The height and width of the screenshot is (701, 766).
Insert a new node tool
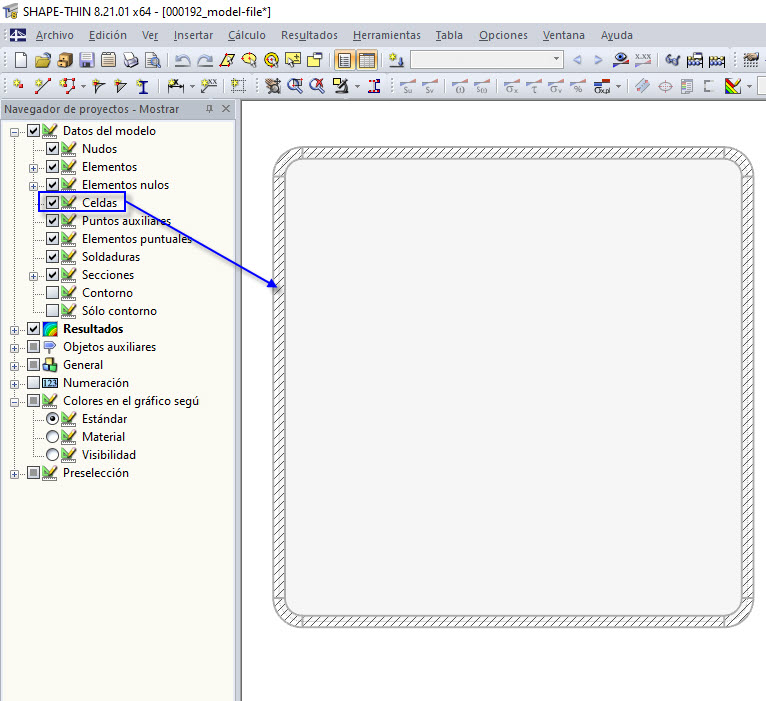click(x=19, y=86)
